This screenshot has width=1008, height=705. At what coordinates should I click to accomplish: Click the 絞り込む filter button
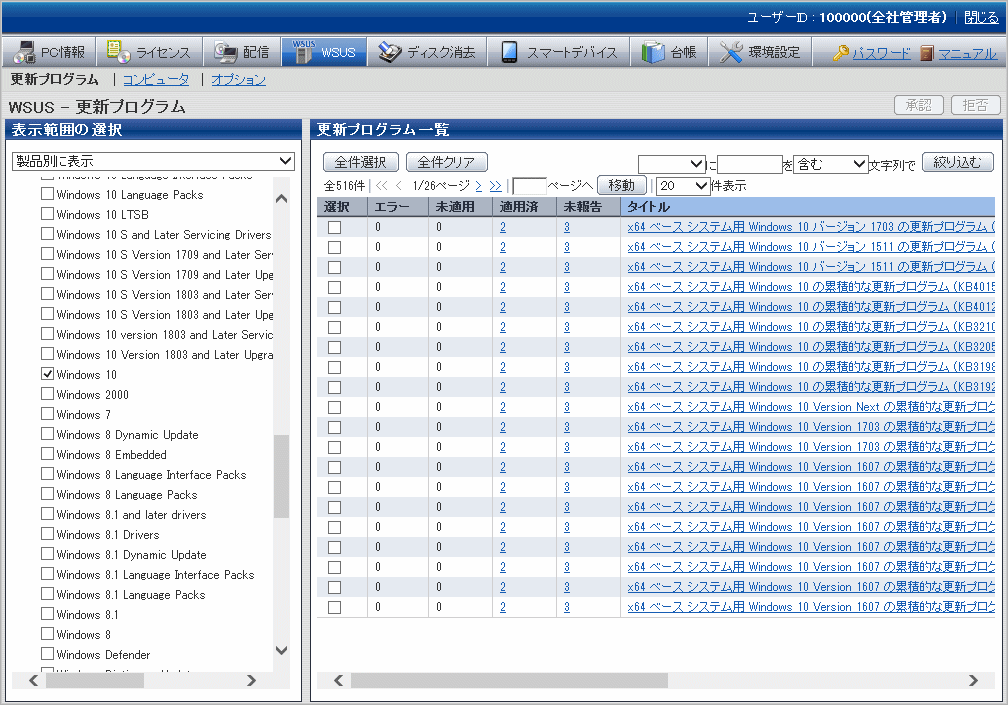tap(958, 163)
